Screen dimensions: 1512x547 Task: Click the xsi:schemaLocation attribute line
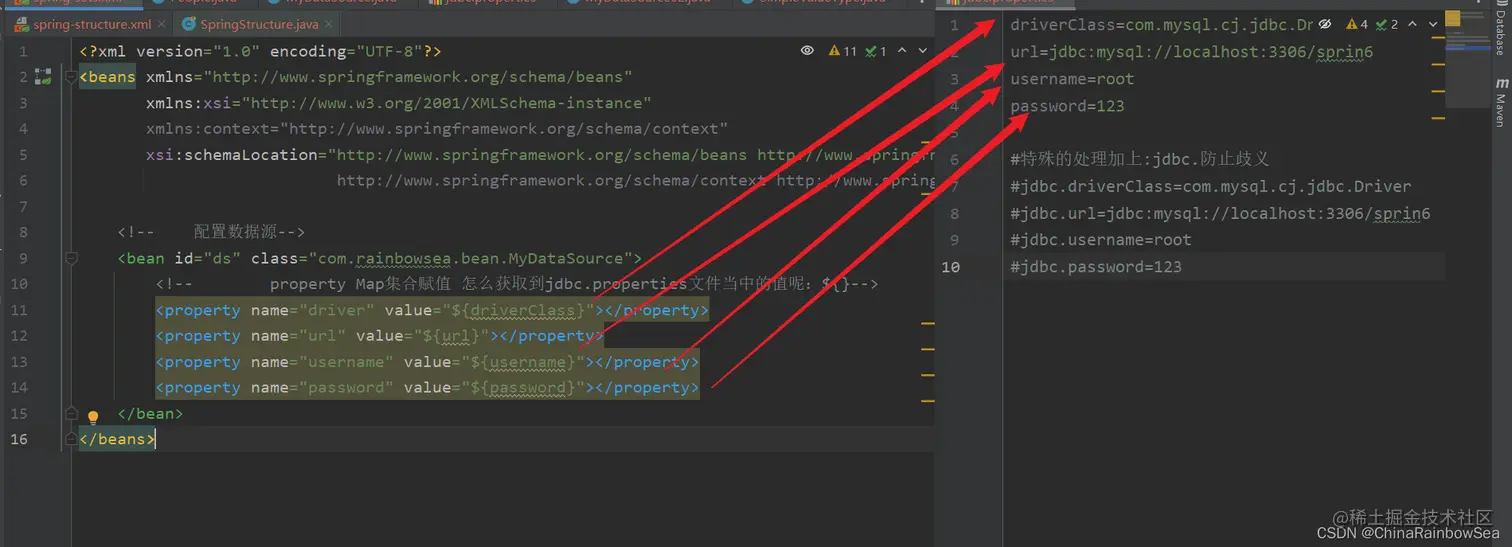pyautogui.click(x=540, y=155)
